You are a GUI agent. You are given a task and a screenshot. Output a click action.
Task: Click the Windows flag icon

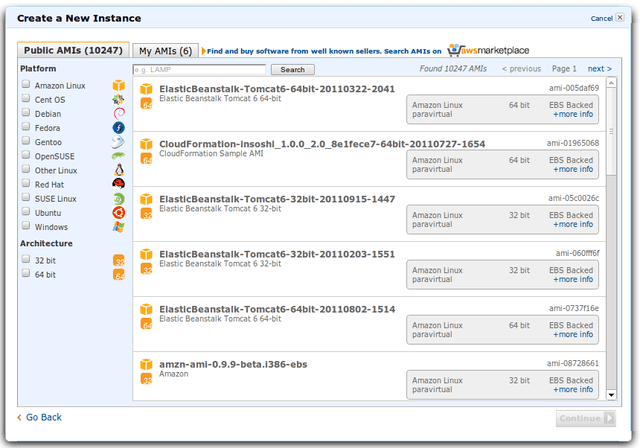(118, 227)
